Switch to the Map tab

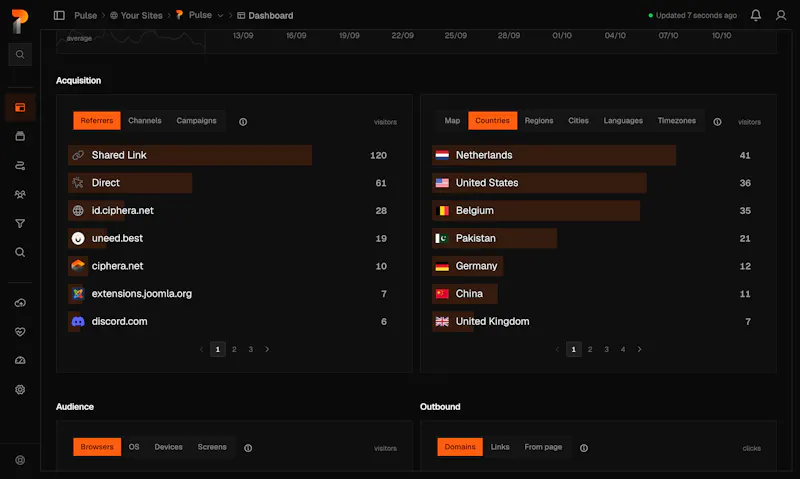pos(452,121)
